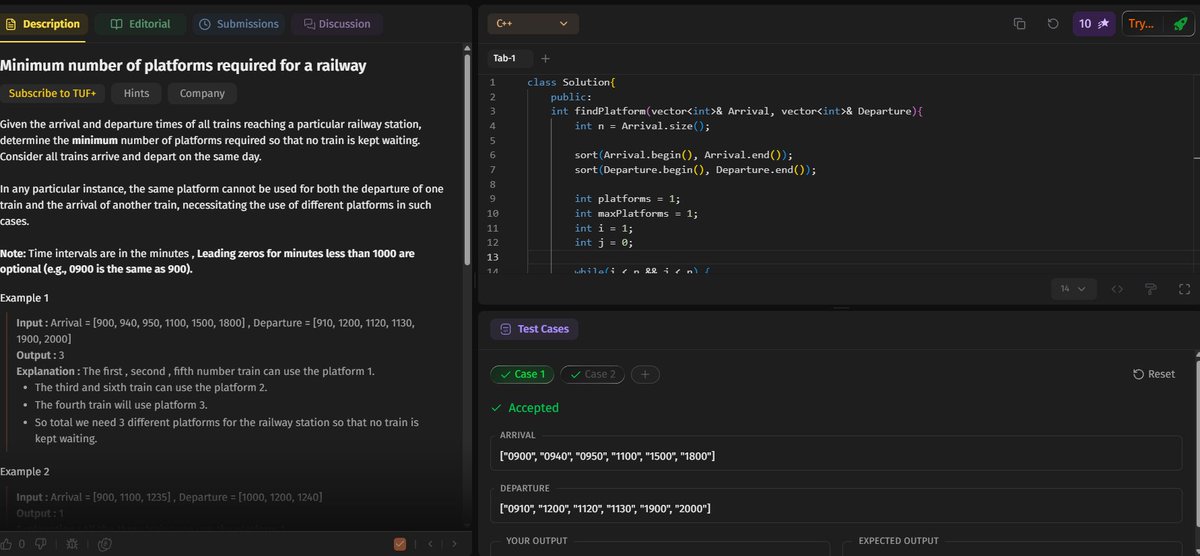Open the 10 streak star badge
The image size is (1200, 556).
[1094, 24]
